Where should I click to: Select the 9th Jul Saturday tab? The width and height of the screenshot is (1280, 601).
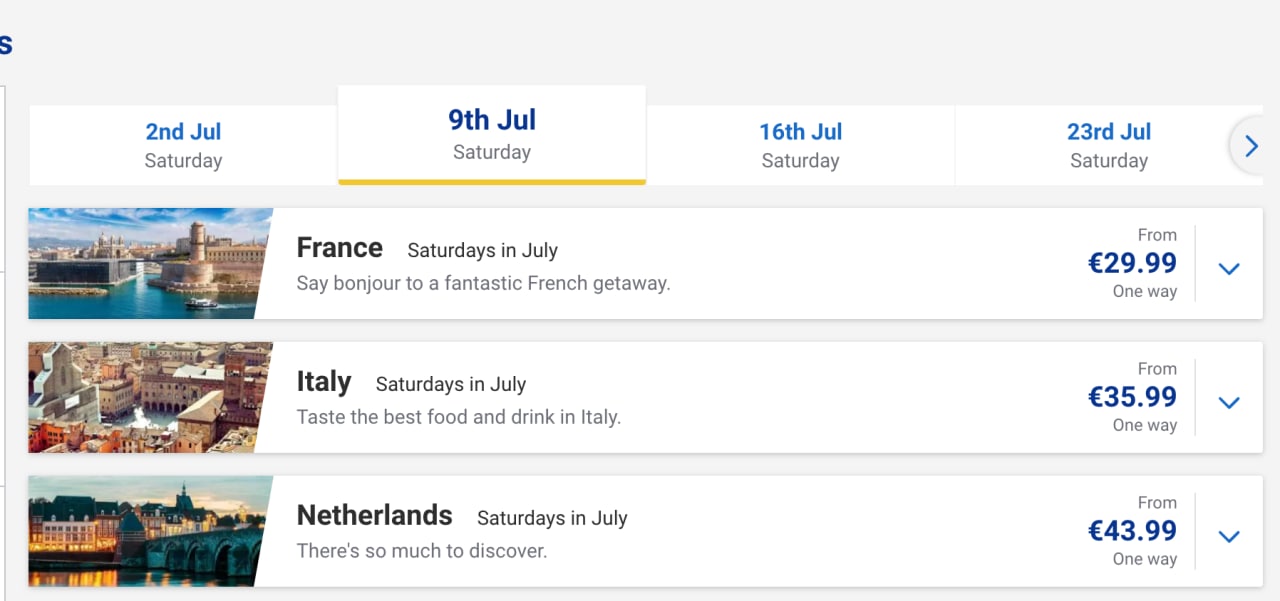point(492,135)
